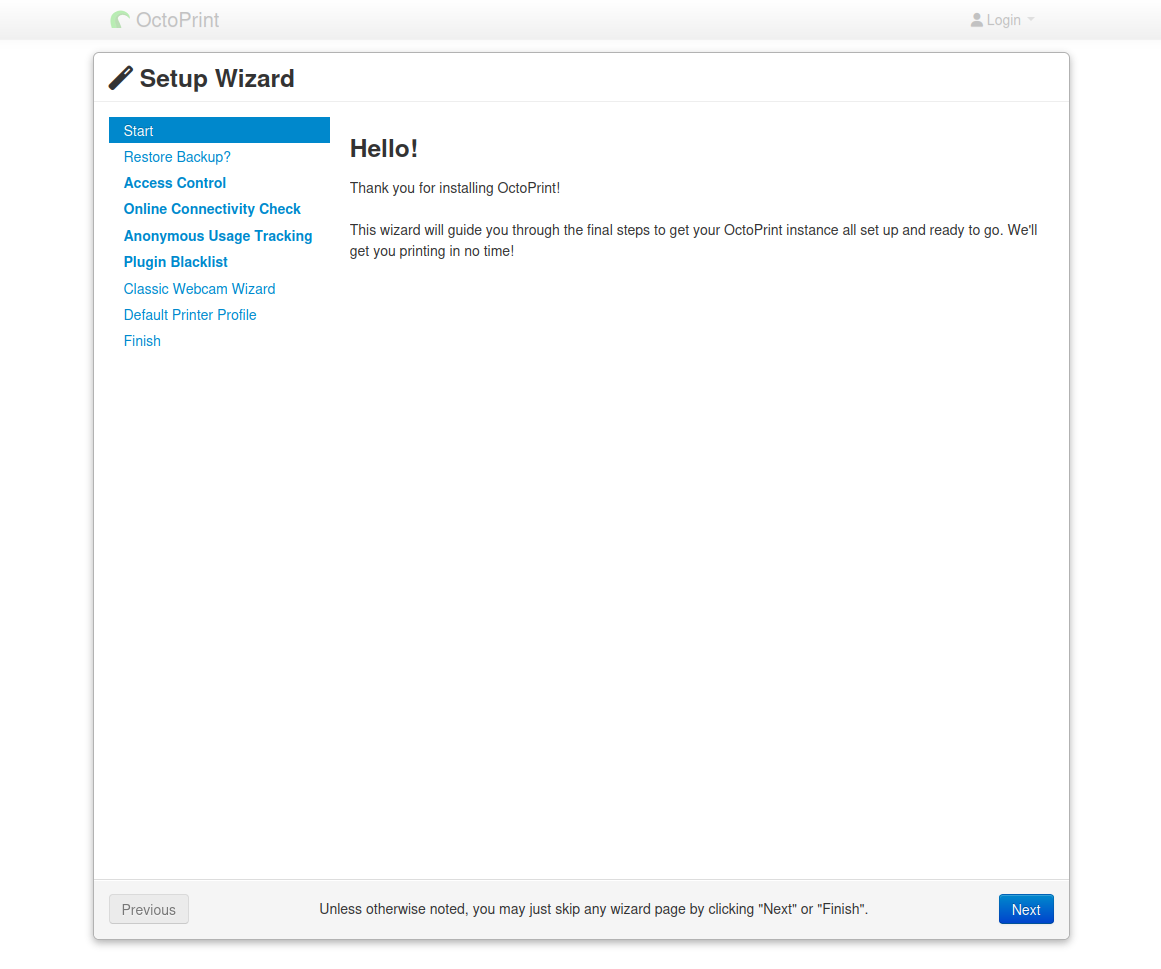Click the OctoPrint tentacle logo icon
This screenshot has height=969, width=1161.
point(120,20)
